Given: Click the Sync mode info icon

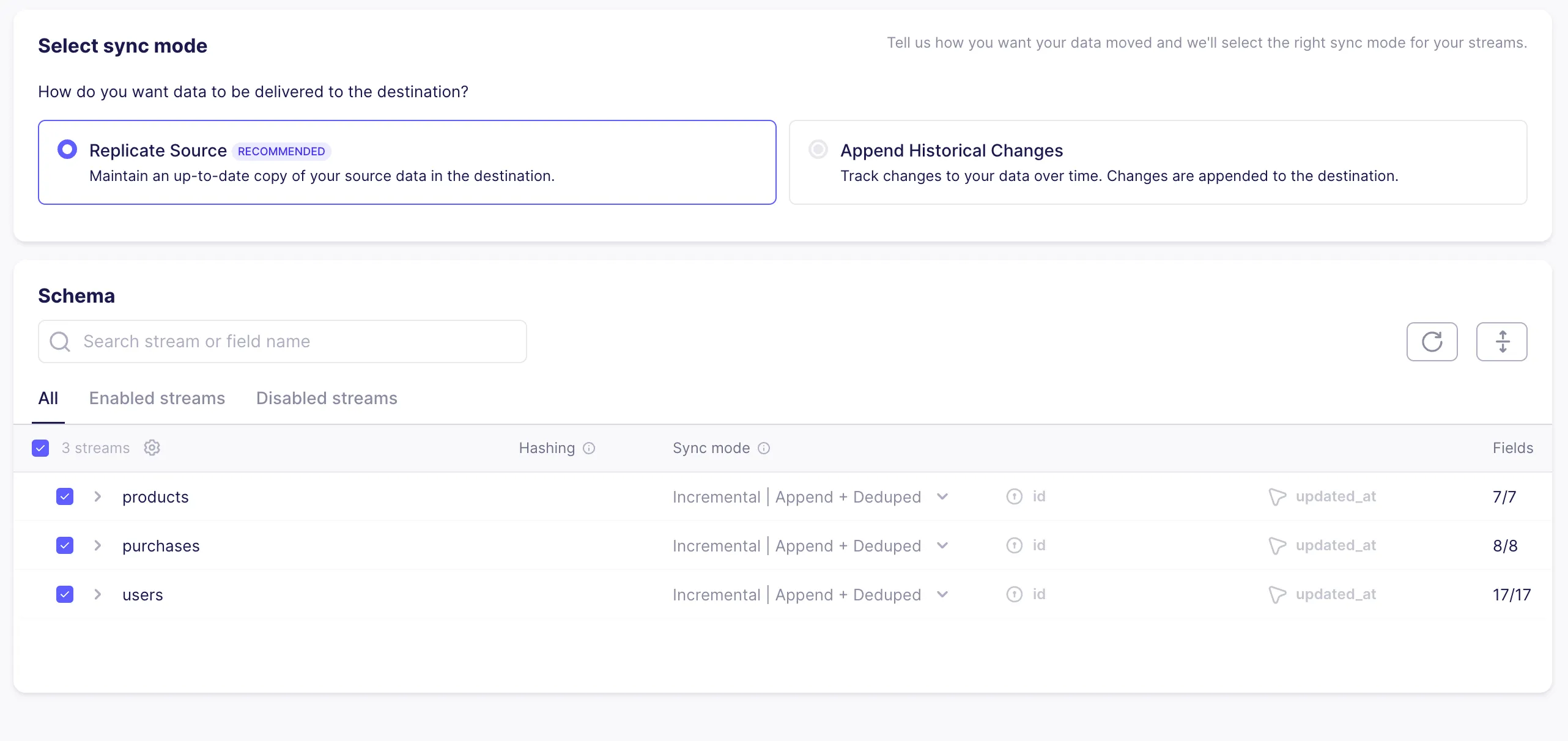Looking at the screenshot, I should 764,448.
